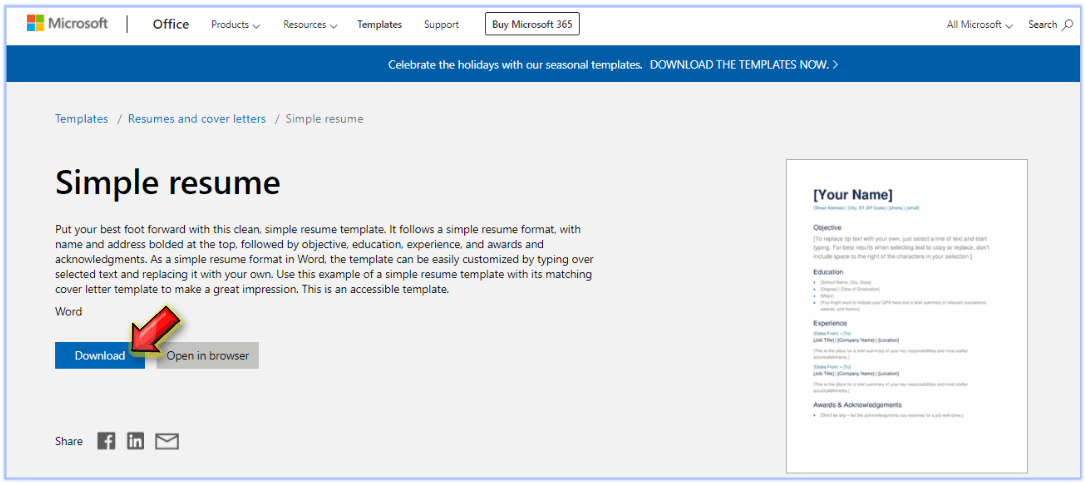
Task: Go to Templates breadcrumb
Action: [82, 119]
